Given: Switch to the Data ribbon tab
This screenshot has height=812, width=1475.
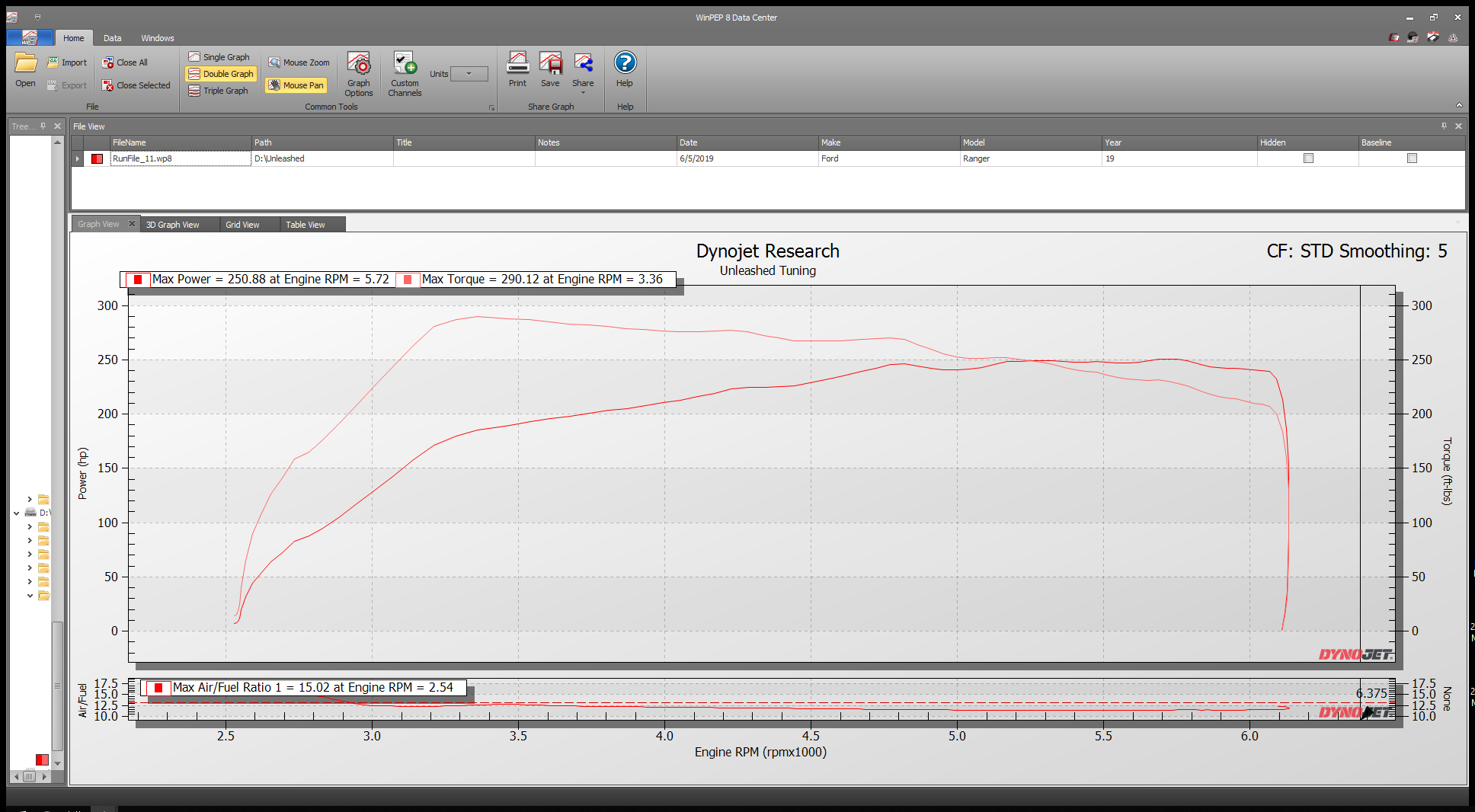Looking at the screenshot, I should [112, 37].
